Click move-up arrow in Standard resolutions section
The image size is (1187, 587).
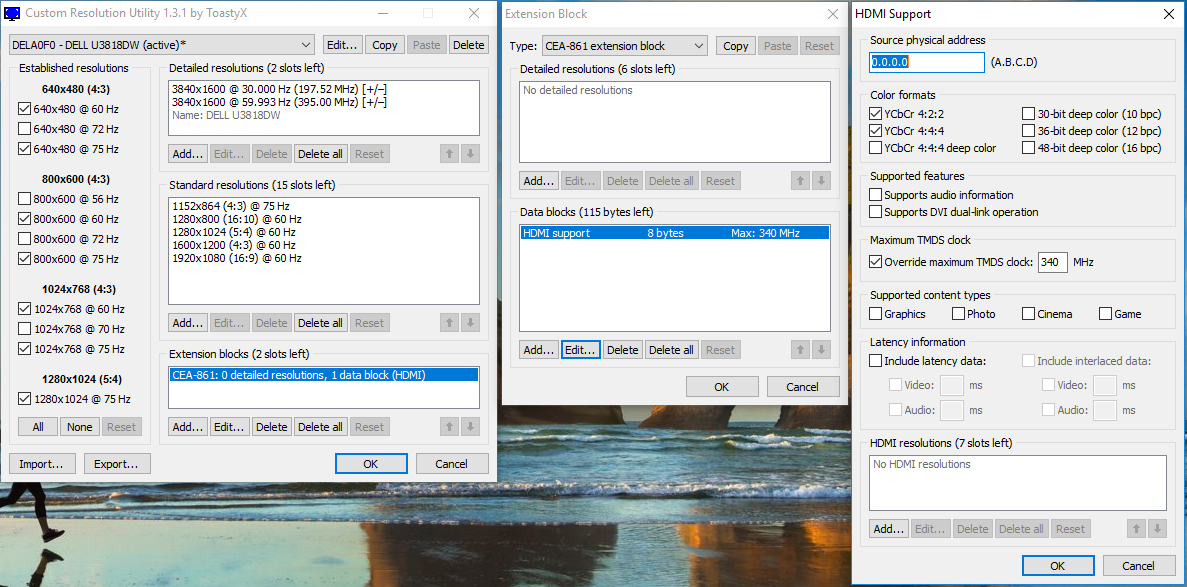449,323
